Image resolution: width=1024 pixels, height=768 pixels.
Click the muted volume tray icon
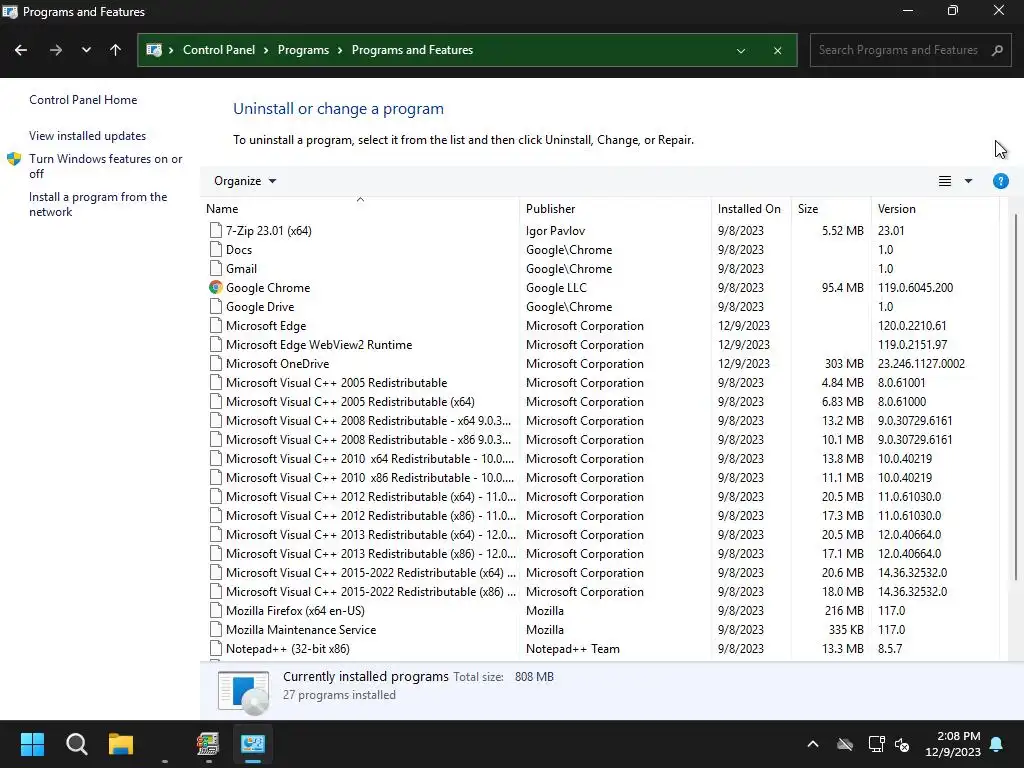pos(903,744)
